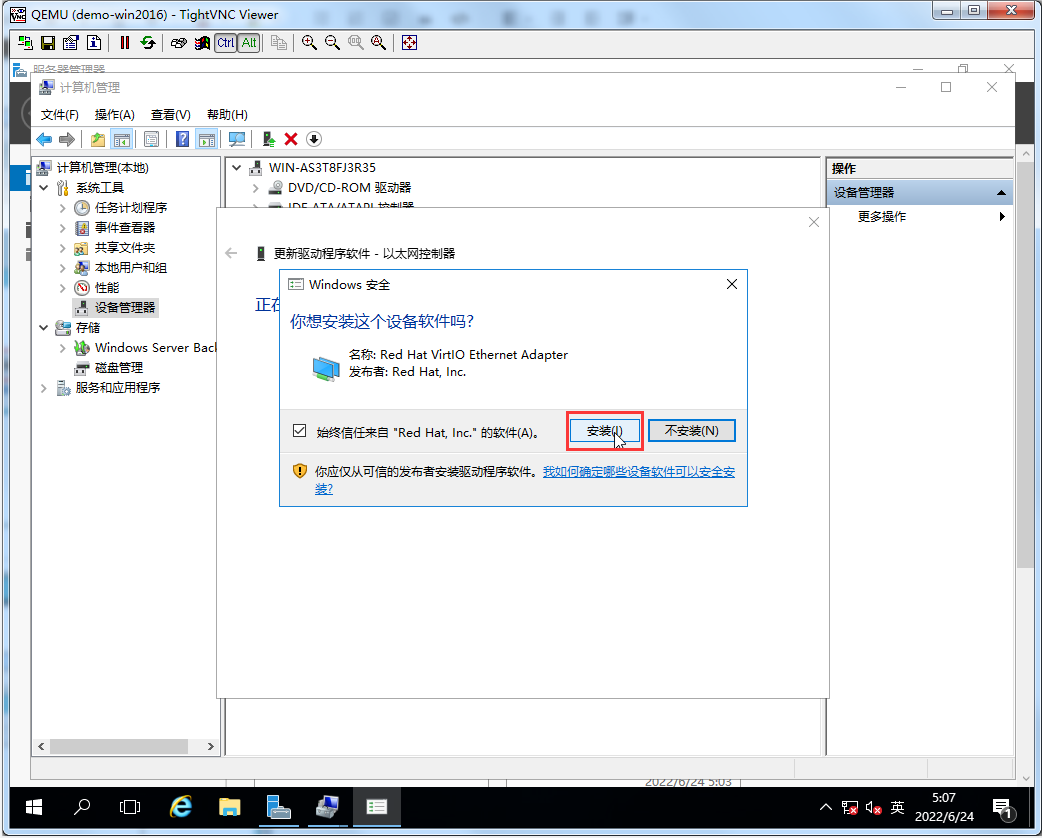1042x838 pixels.
Task: Click the update driver software toolbar icon
Action: pos(268,139)
